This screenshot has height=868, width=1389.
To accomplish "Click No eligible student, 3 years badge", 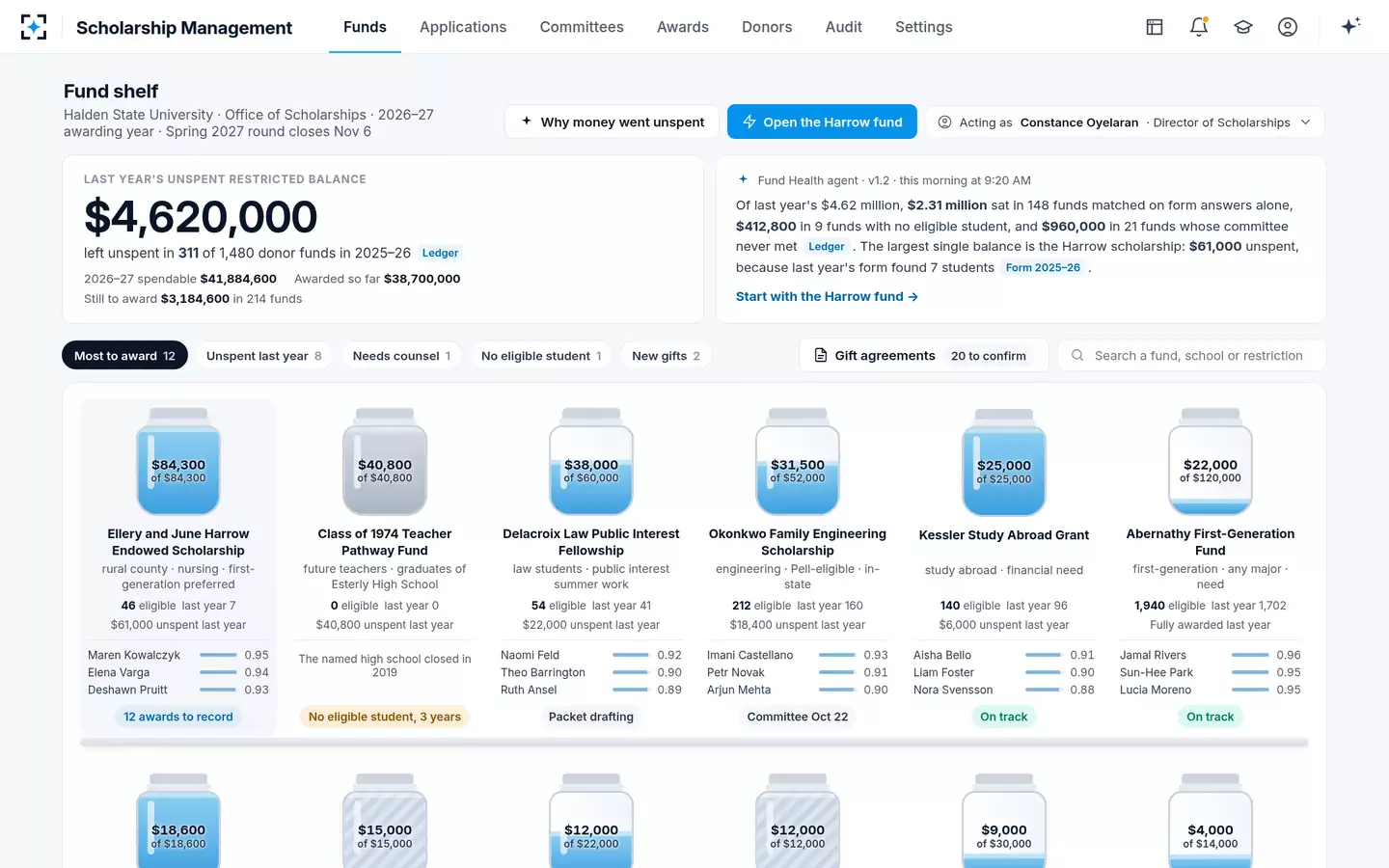I will 385,717.
